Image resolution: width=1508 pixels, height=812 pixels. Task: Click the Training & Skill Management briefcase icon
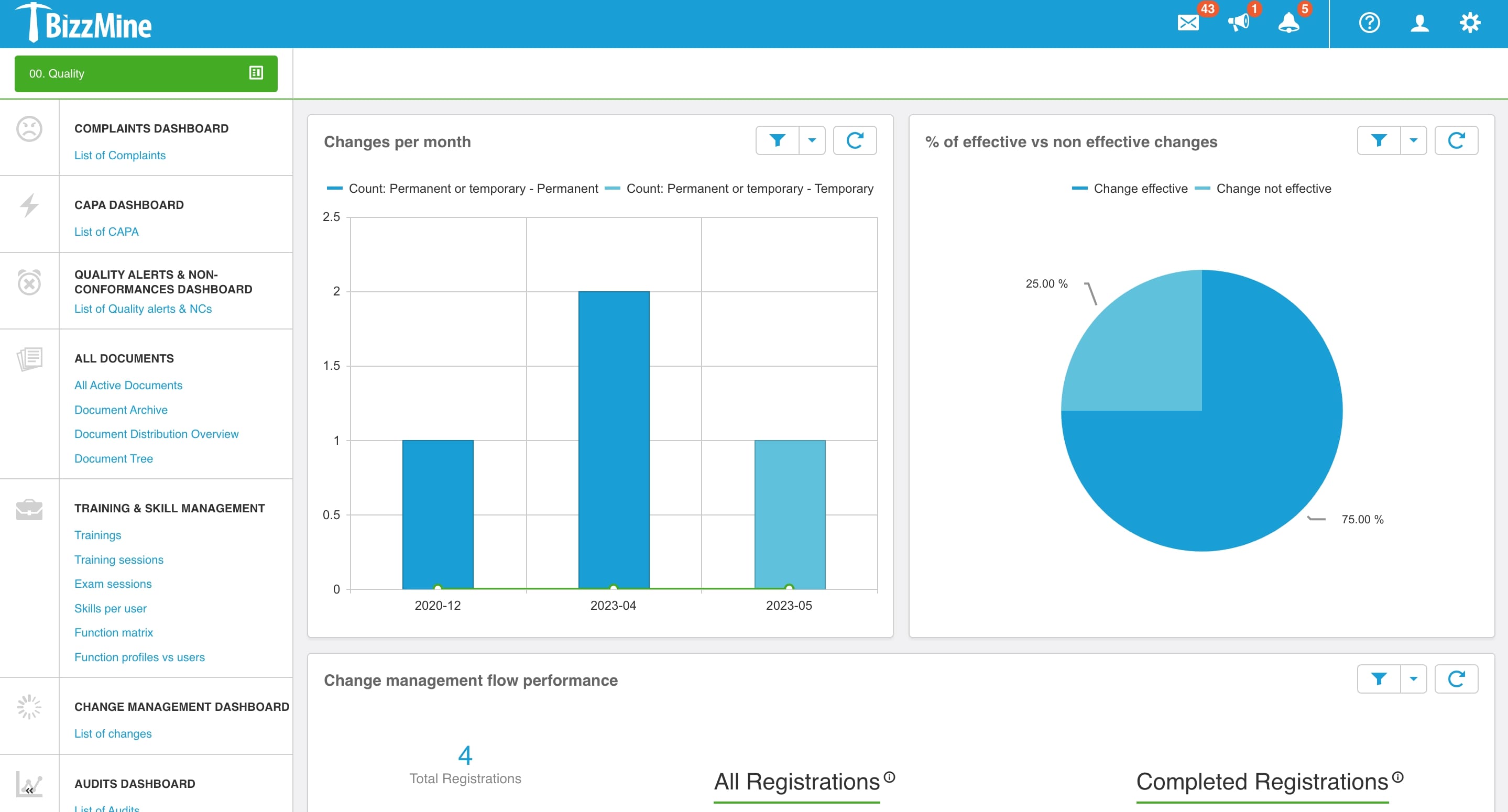[29, 508]
